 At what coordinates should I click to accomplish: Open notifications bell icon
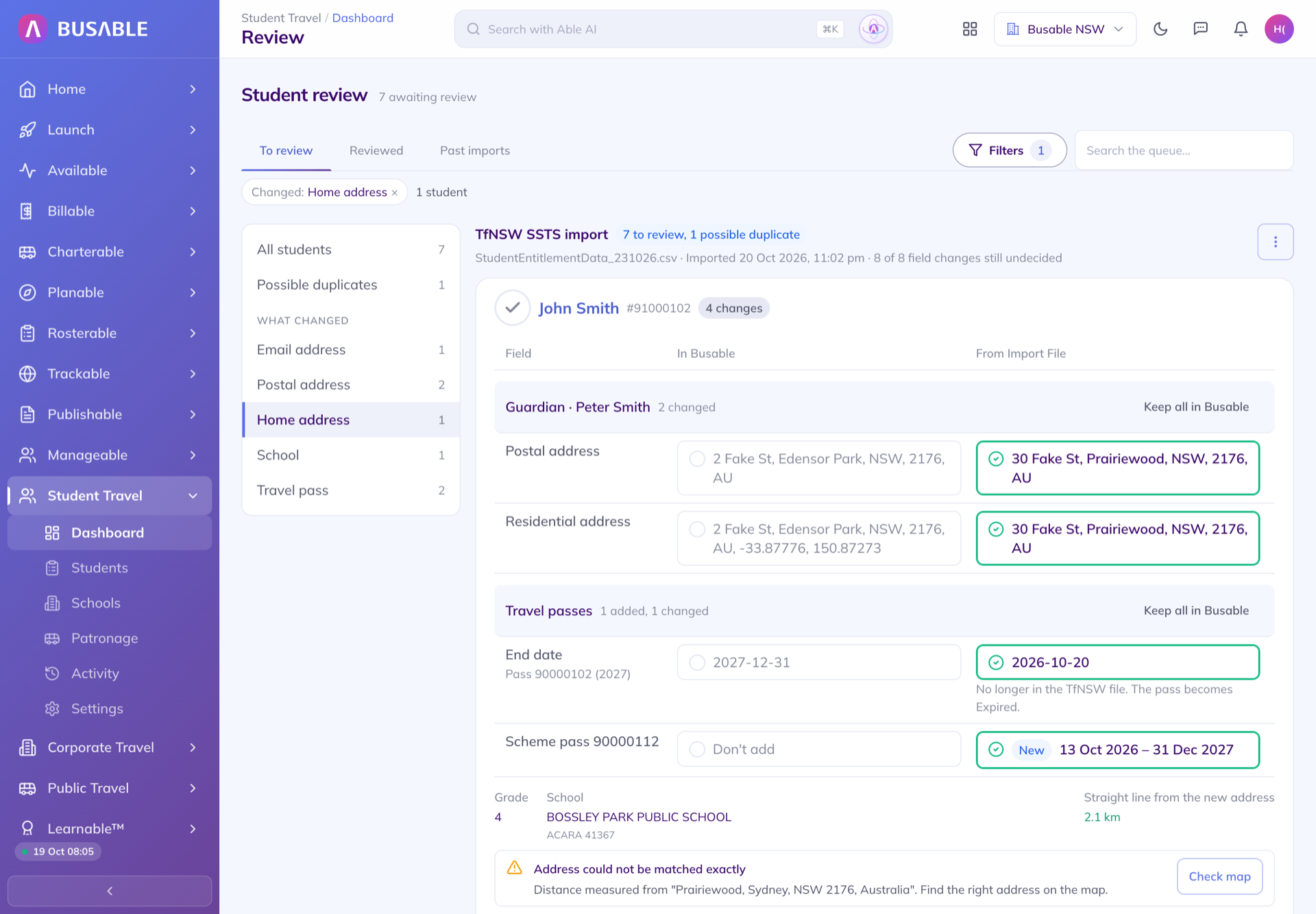(x=1241, y=29)
